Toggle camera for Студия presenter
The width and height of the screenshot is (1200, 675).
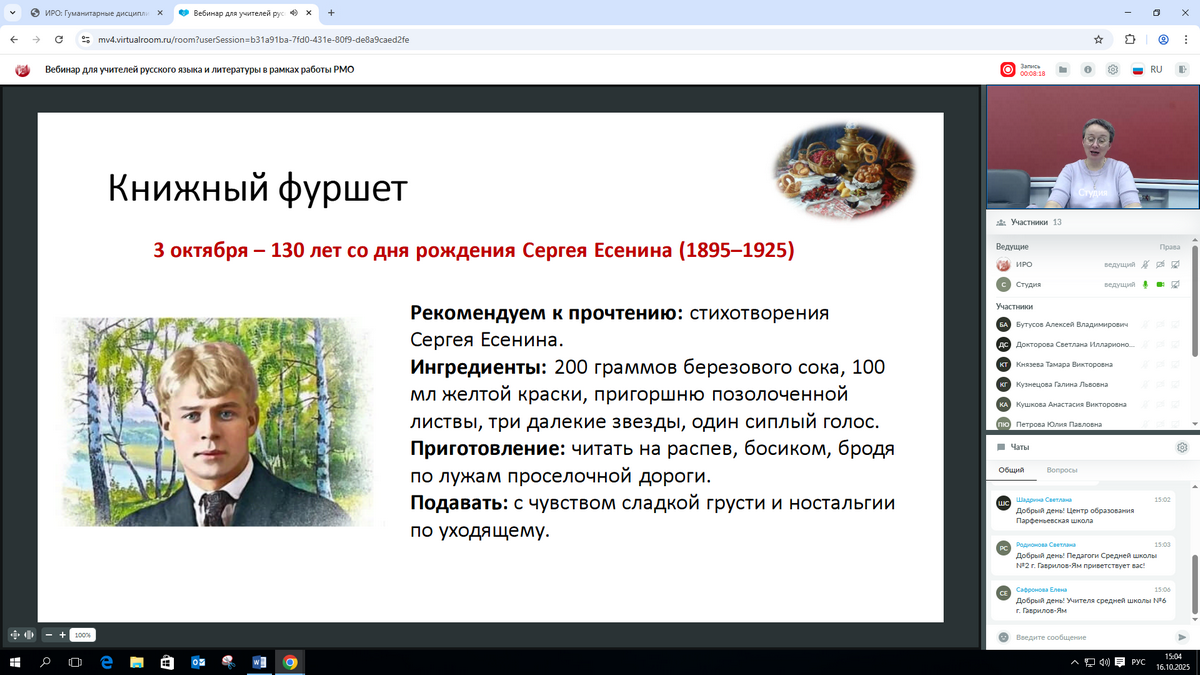[x=1162, y=285]
